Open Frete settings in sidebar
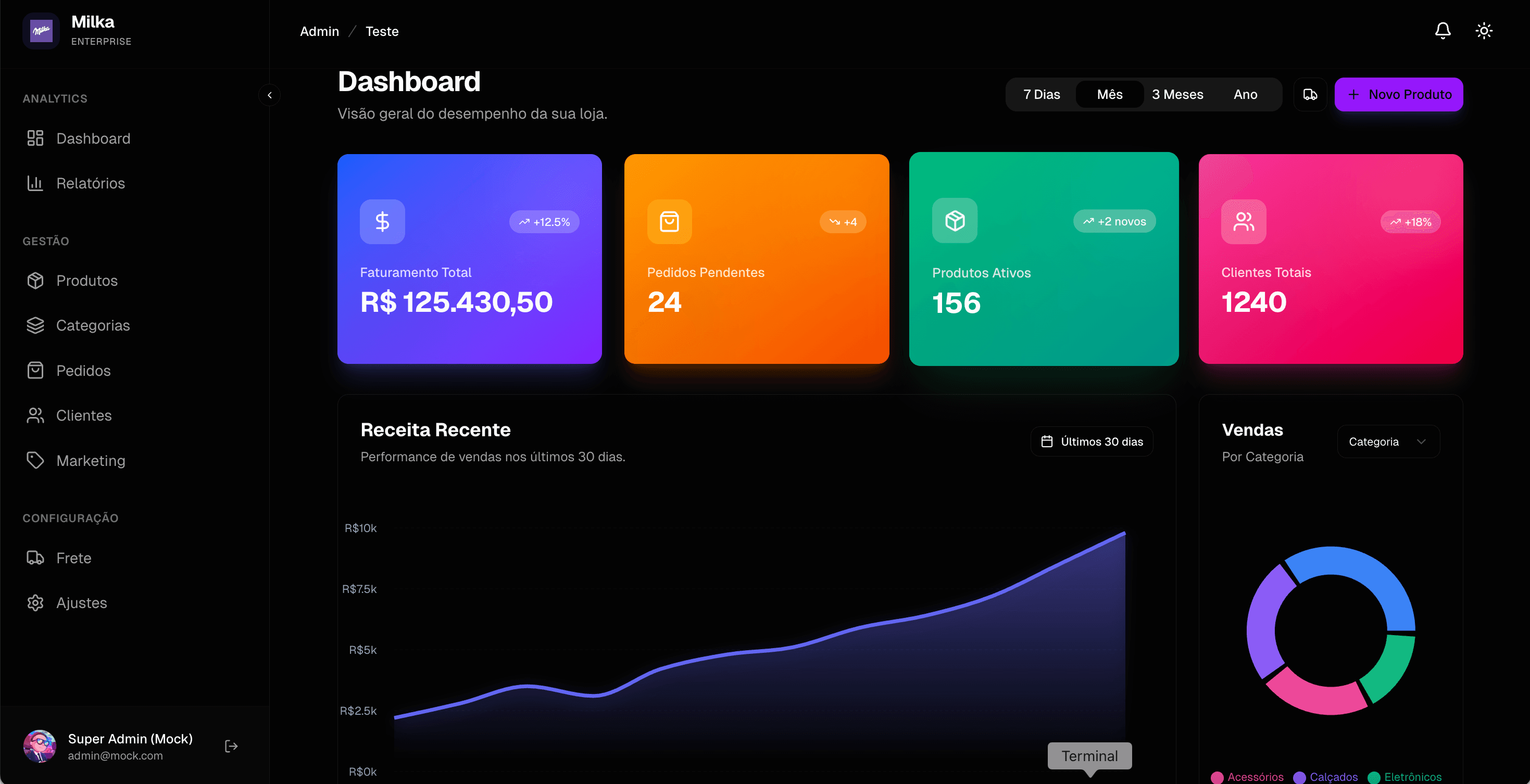Screen dimensions: 1530x784 (73, 558)
